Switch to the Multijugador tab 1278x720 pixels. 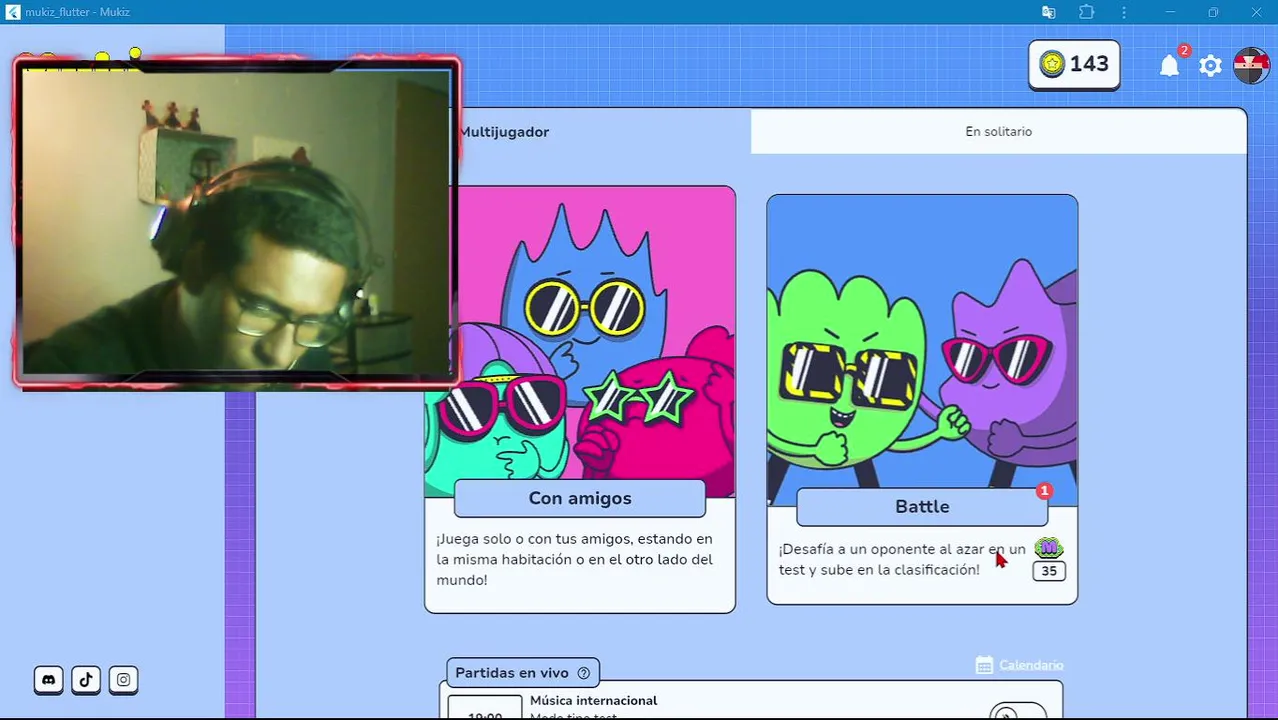[x=504, y=132]
